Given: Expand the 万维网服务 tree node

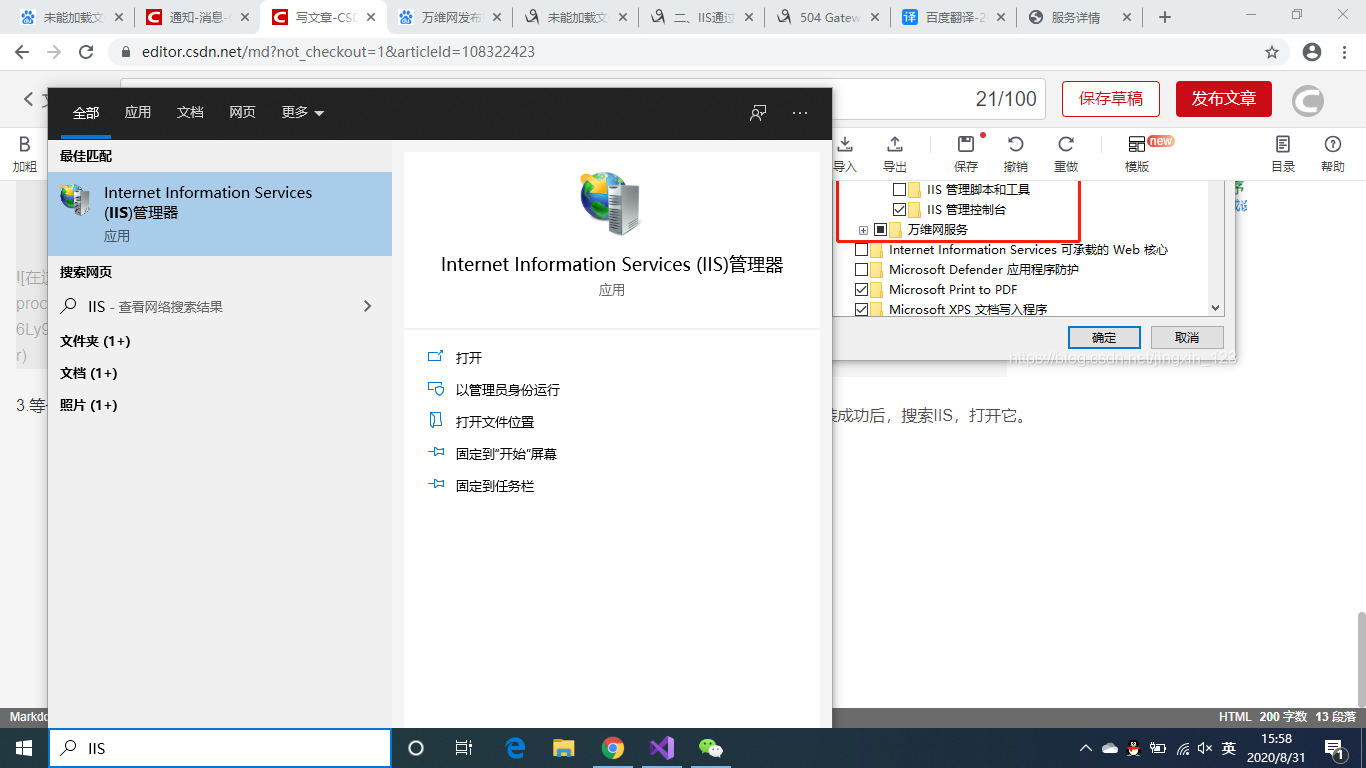Looking at the screenshot, I should [862, 229].
